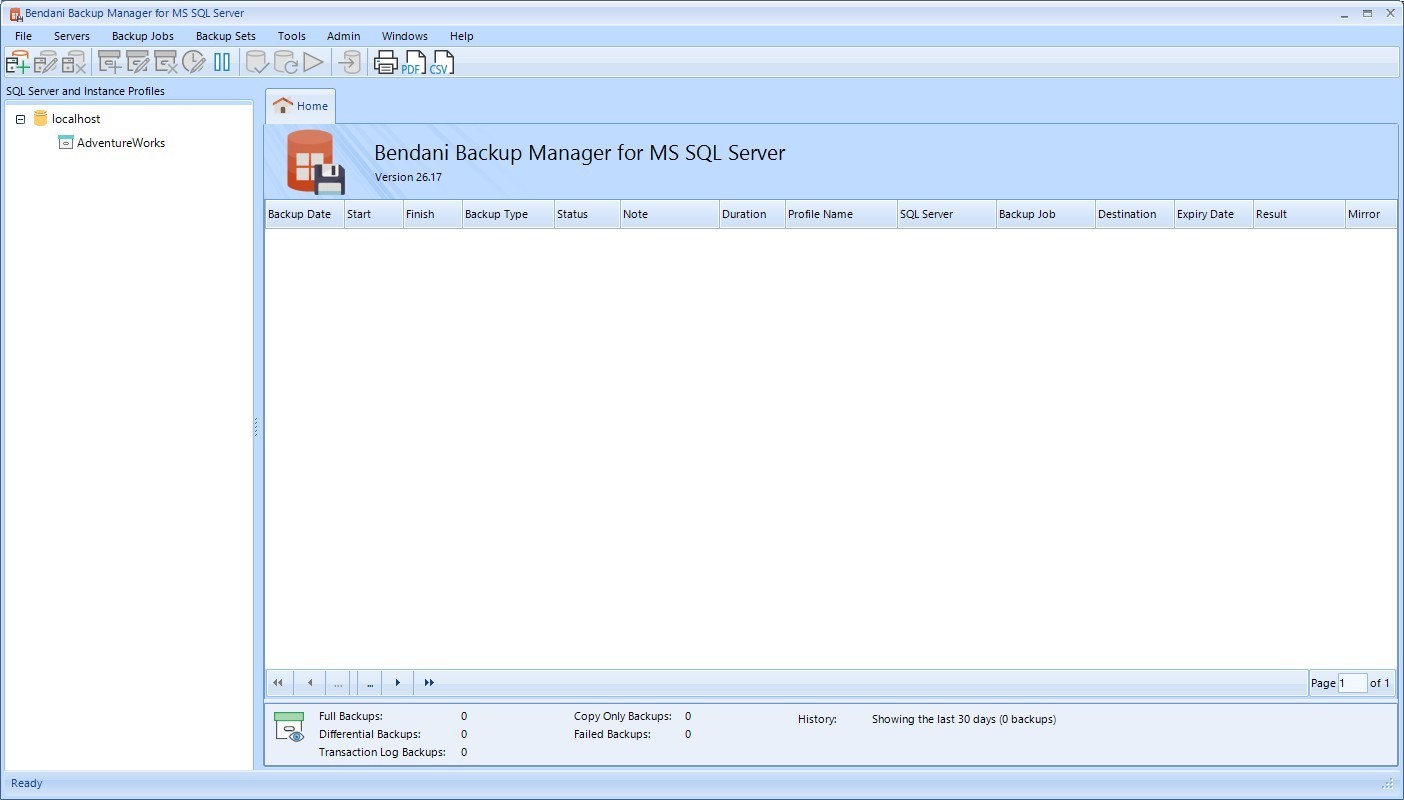
Task: Sort by Duration column header
Action: click(x=752, y=214)
